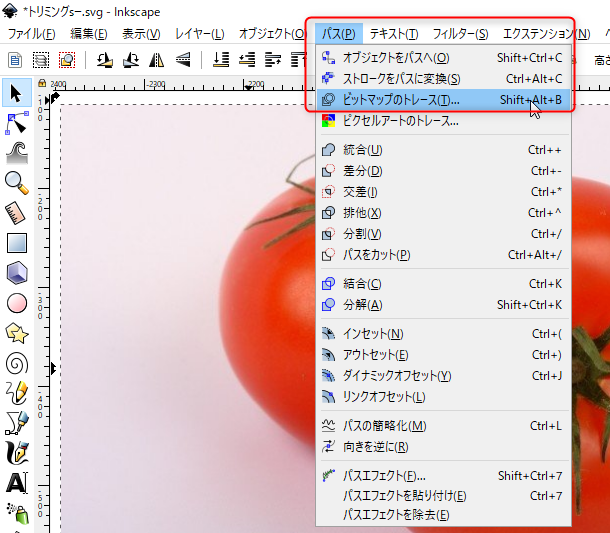
Task: Choose パスをカット(P)
Action: pos(443,255)
